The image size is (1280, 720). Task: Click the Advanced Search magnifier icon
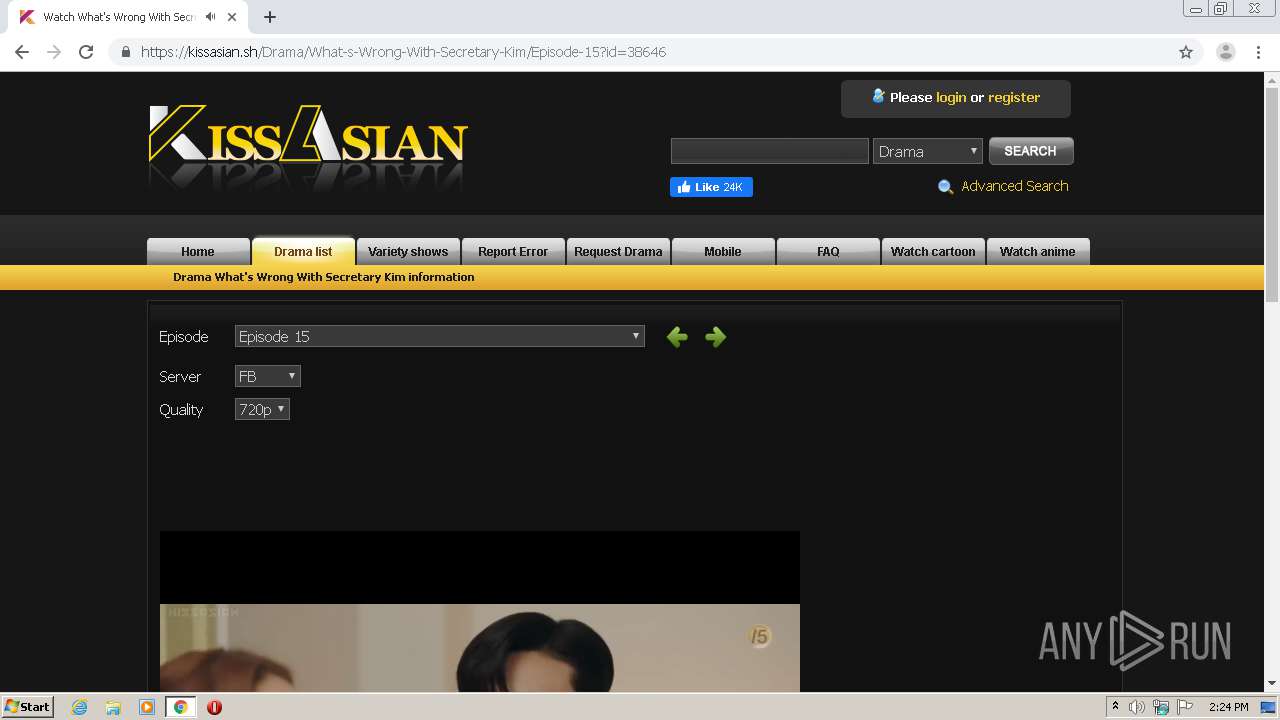(x=945, y=187)
